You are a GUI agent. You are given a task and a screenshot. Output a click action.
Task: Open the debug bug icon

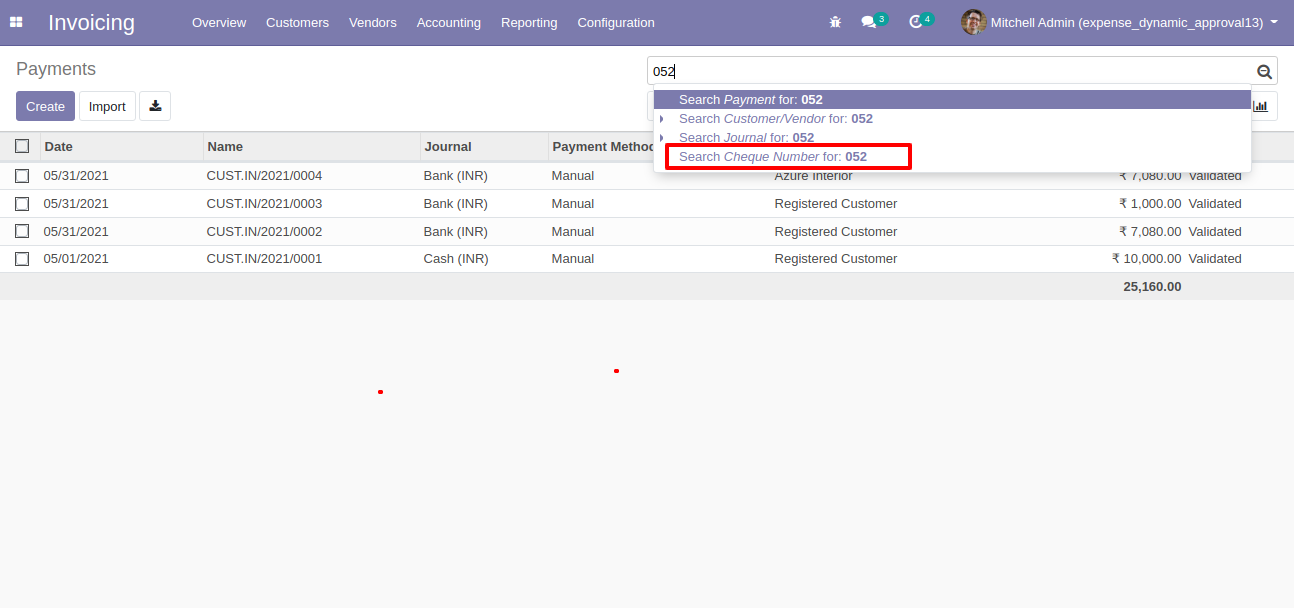coord(835,22)
